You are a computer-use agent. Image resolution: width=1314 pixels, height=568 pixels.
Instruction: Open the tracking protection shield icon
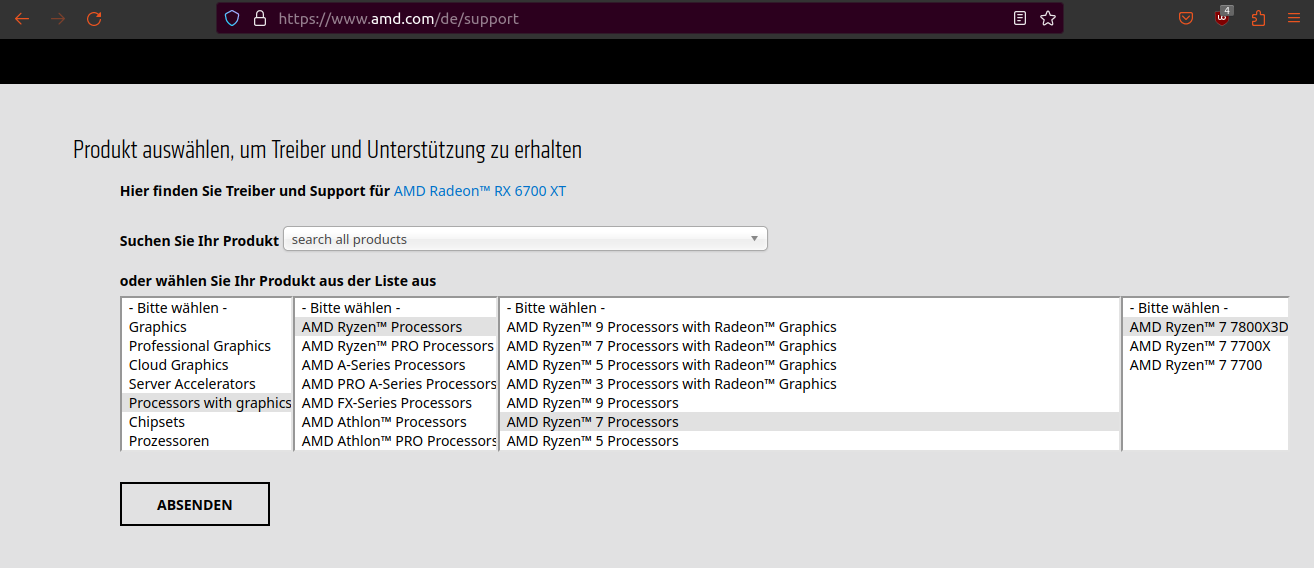pos(232,18)
